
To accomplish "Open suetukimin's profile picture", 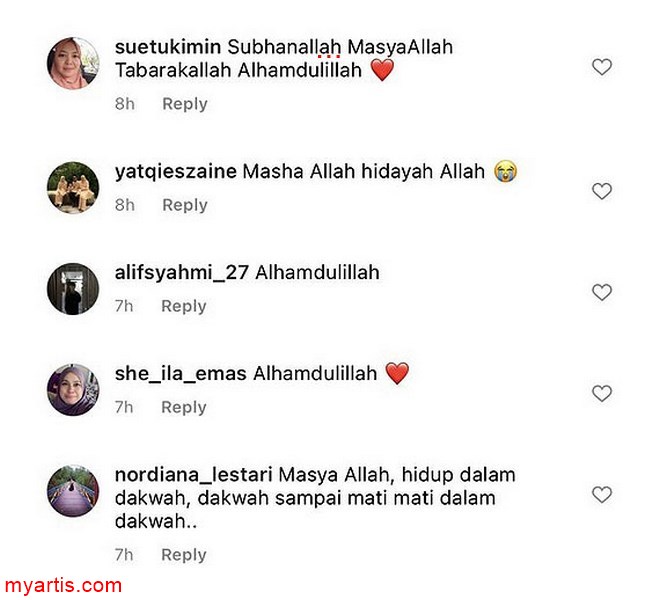I will (73, 63).
